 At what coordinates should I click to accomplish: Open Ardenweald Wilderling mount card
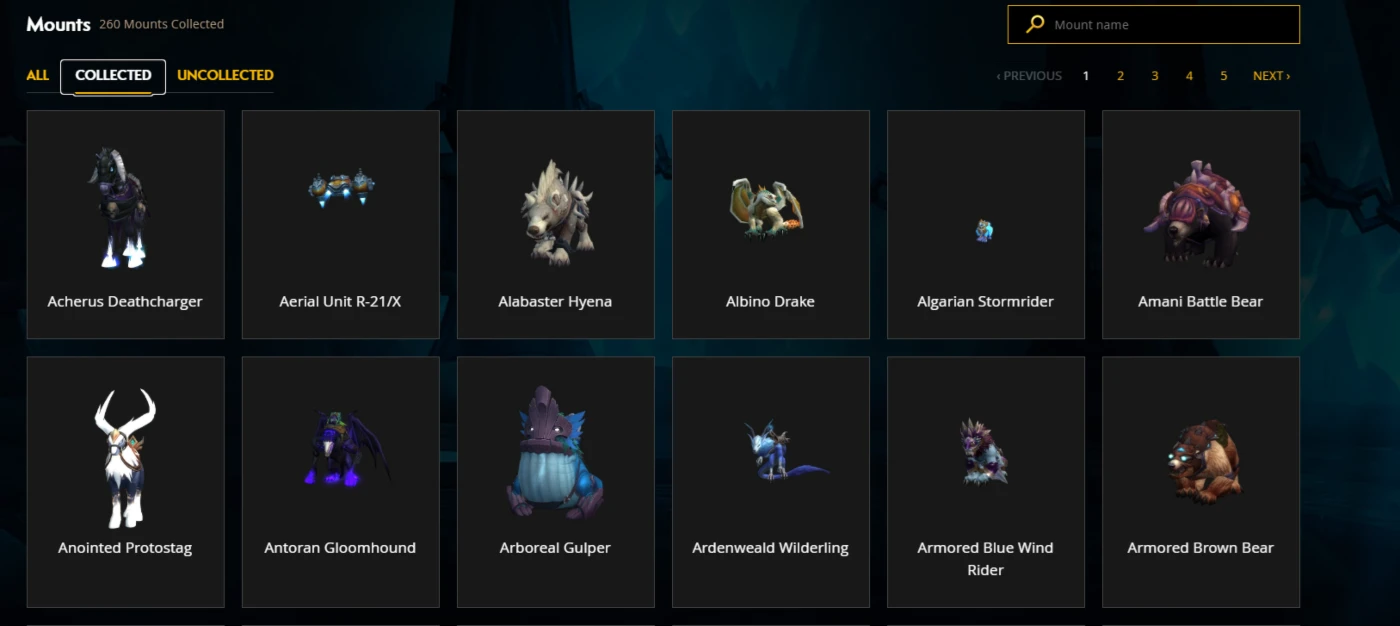pos(771,482)
